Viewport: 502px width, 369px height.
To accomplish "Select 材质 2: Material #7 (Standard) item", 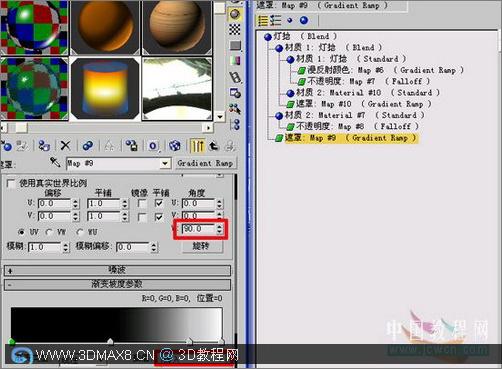I will (x=350, y=115).
